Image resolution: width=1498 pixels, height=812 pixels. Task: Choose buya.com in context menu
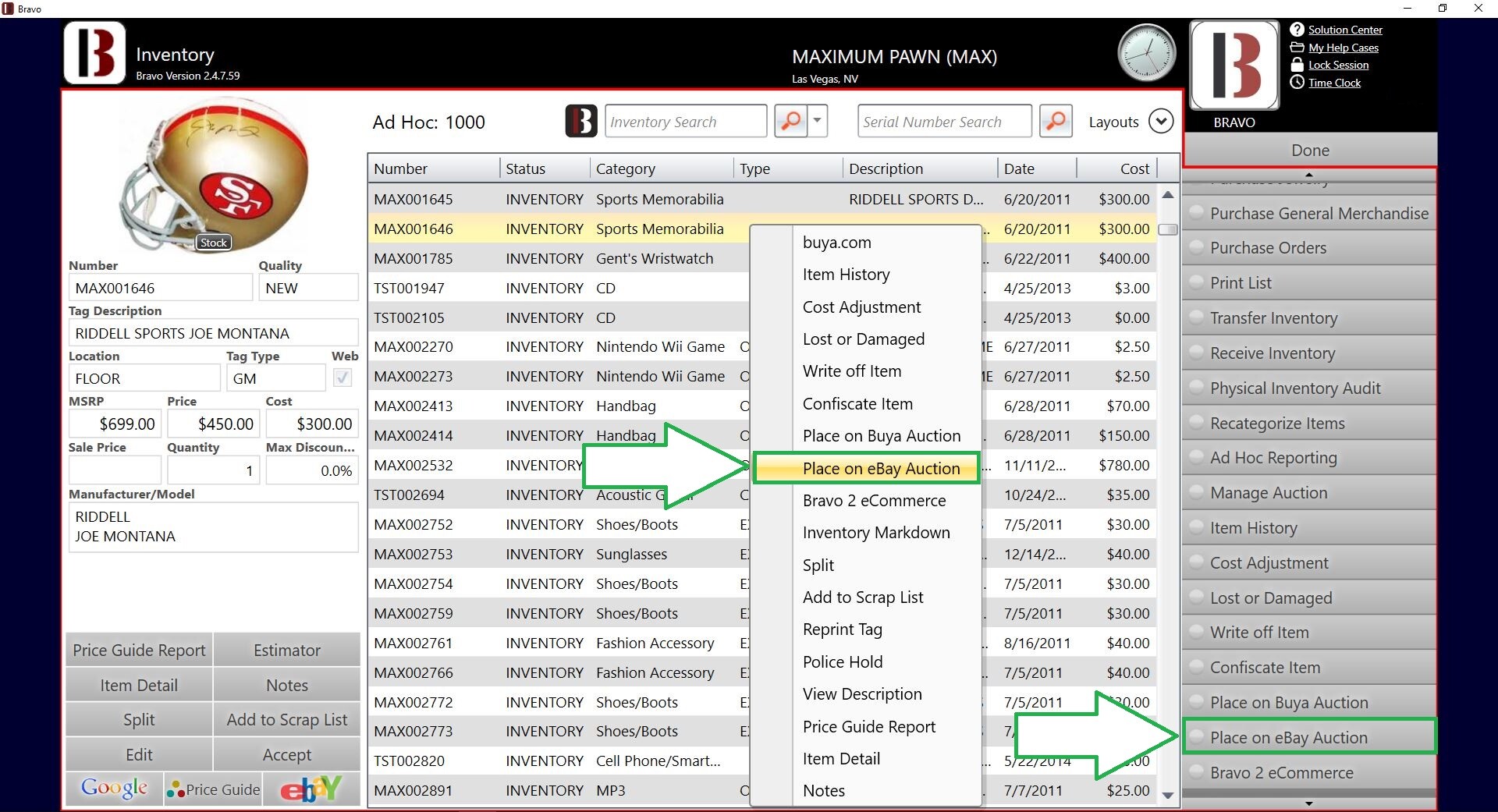(x=866, y=242)
